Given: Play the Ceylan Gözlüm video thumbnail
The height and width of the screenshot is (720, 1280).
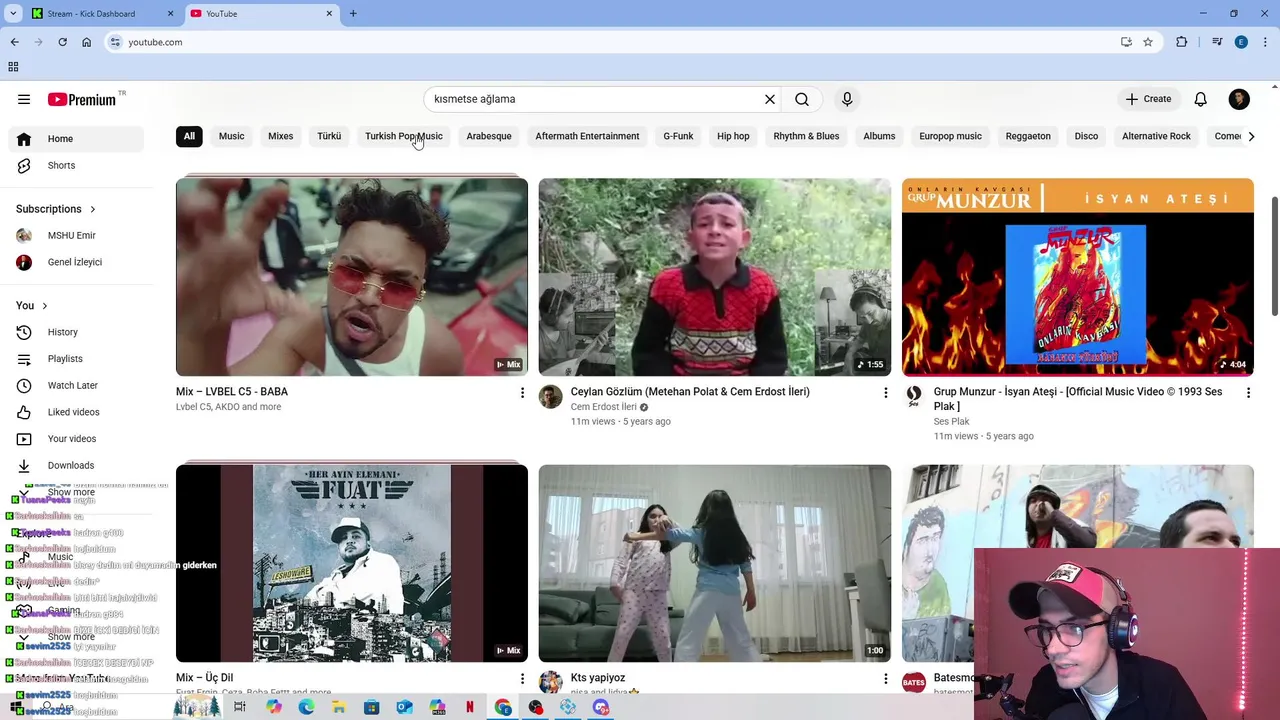Looking at the screenshot, I should (715, 277).
